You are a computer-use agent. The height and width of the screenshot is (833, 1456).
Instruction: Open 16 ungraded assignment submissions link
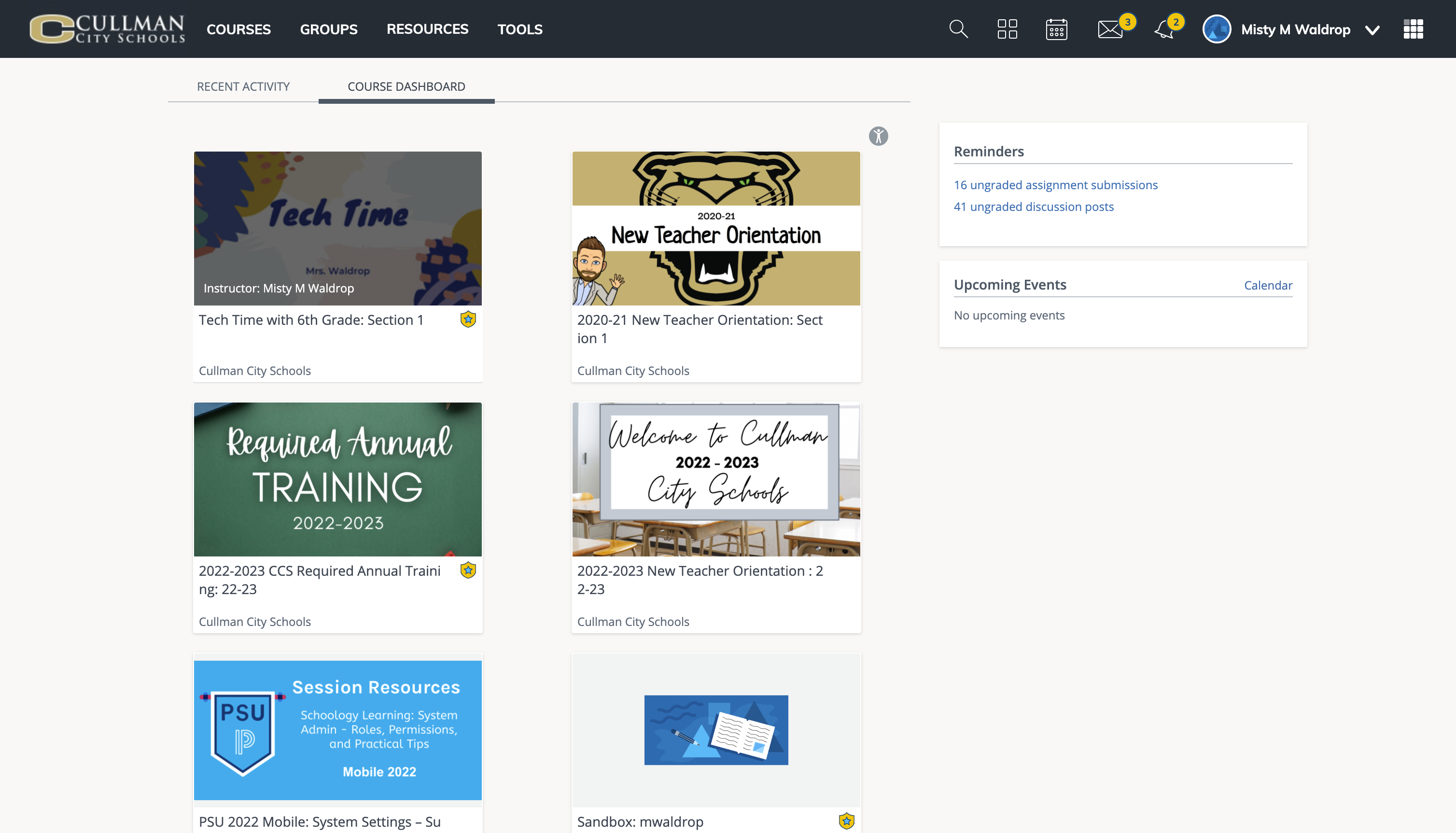(x=1055, y=185)
